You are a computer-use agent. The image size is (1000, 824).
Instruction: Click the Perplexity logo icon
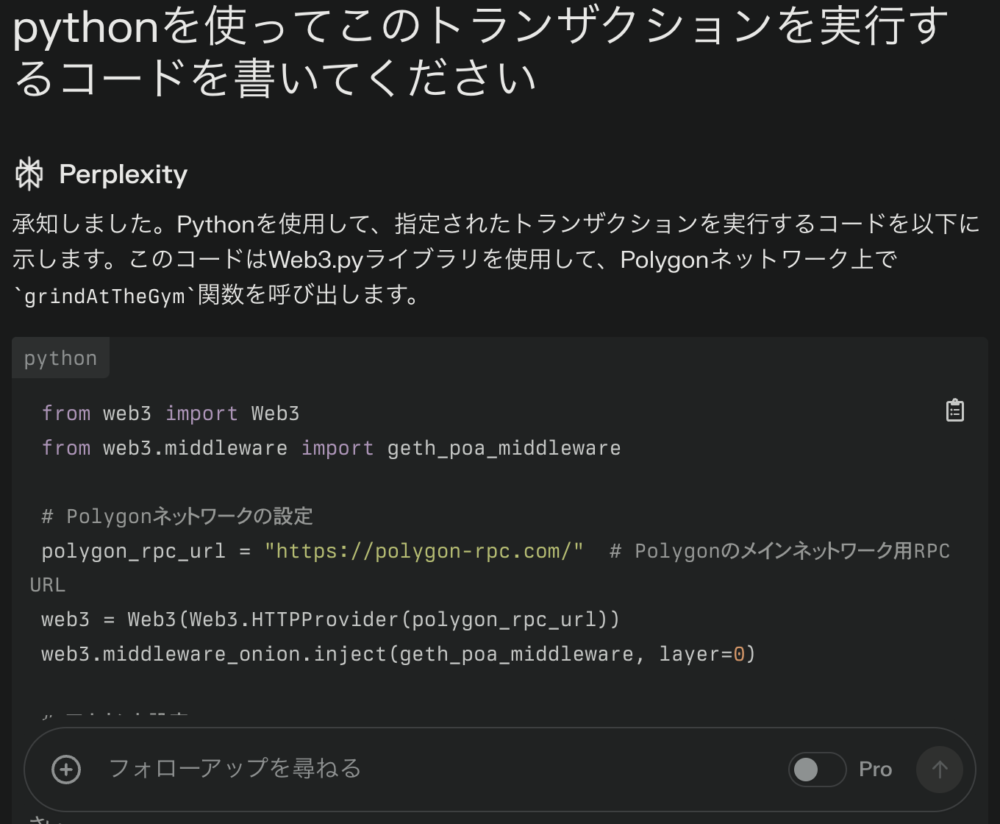(29, 174)
